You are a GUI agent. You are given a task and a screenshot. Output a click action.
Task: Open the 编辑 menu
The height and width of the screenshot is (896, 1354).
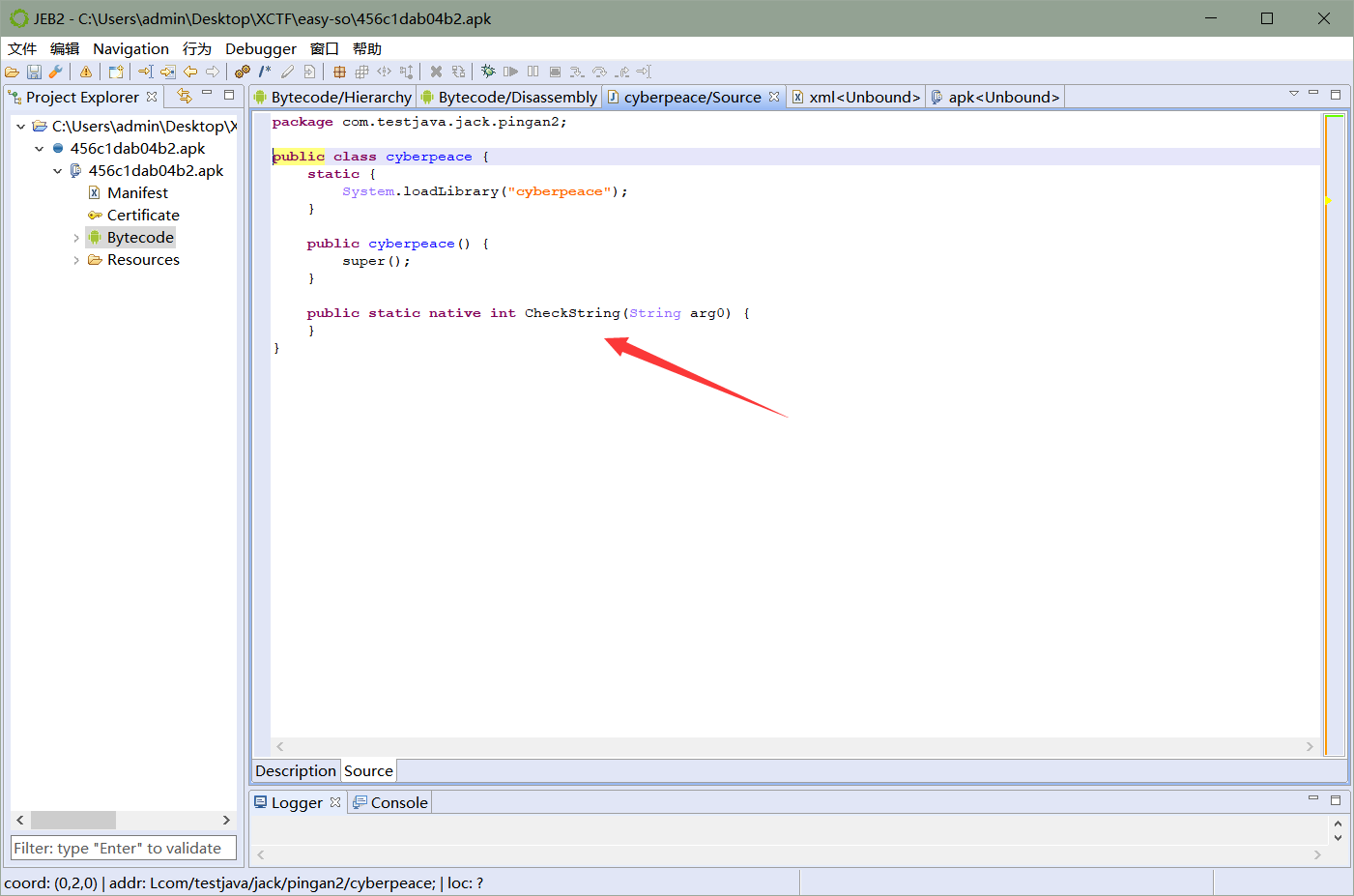[65, 48]
